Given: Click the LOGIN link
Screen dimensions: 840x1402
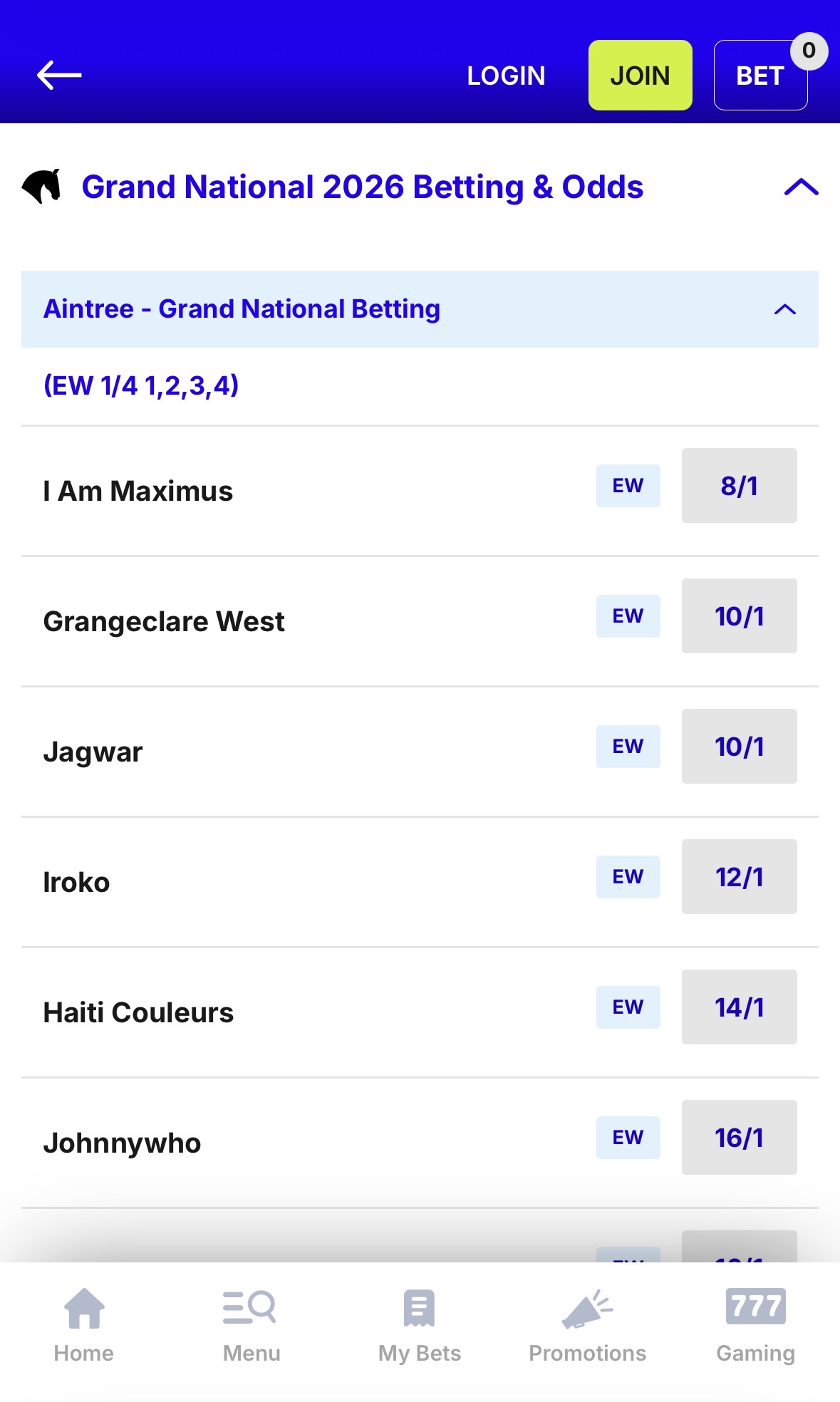Looking at the screenshot, I should click(x=506, y=74).
